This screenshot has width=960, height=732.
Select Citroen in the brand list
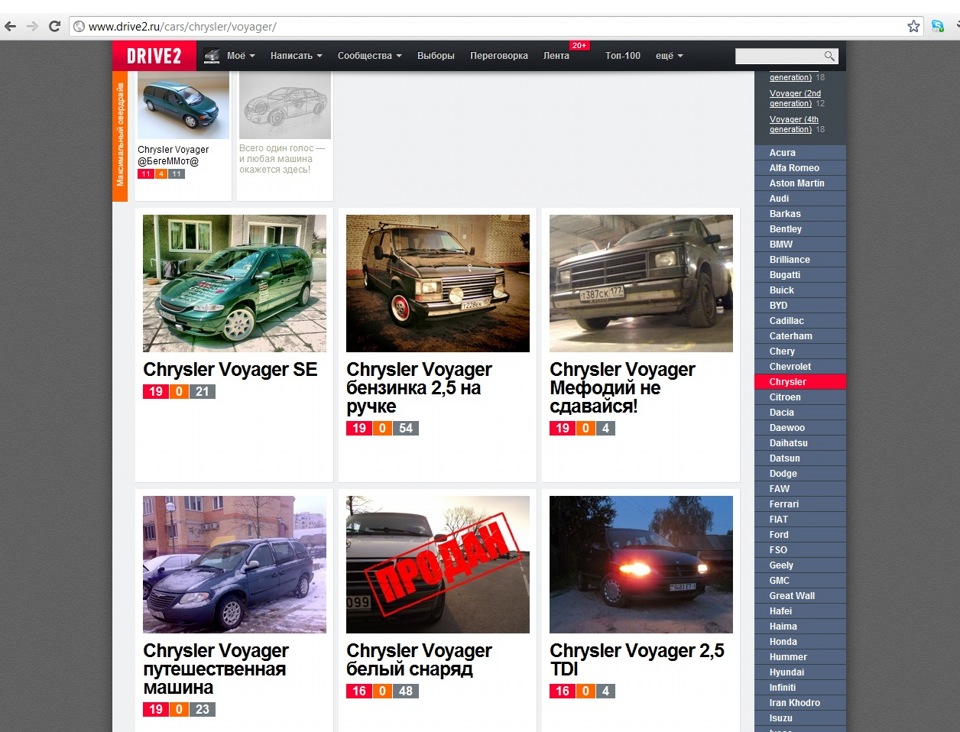800,397
